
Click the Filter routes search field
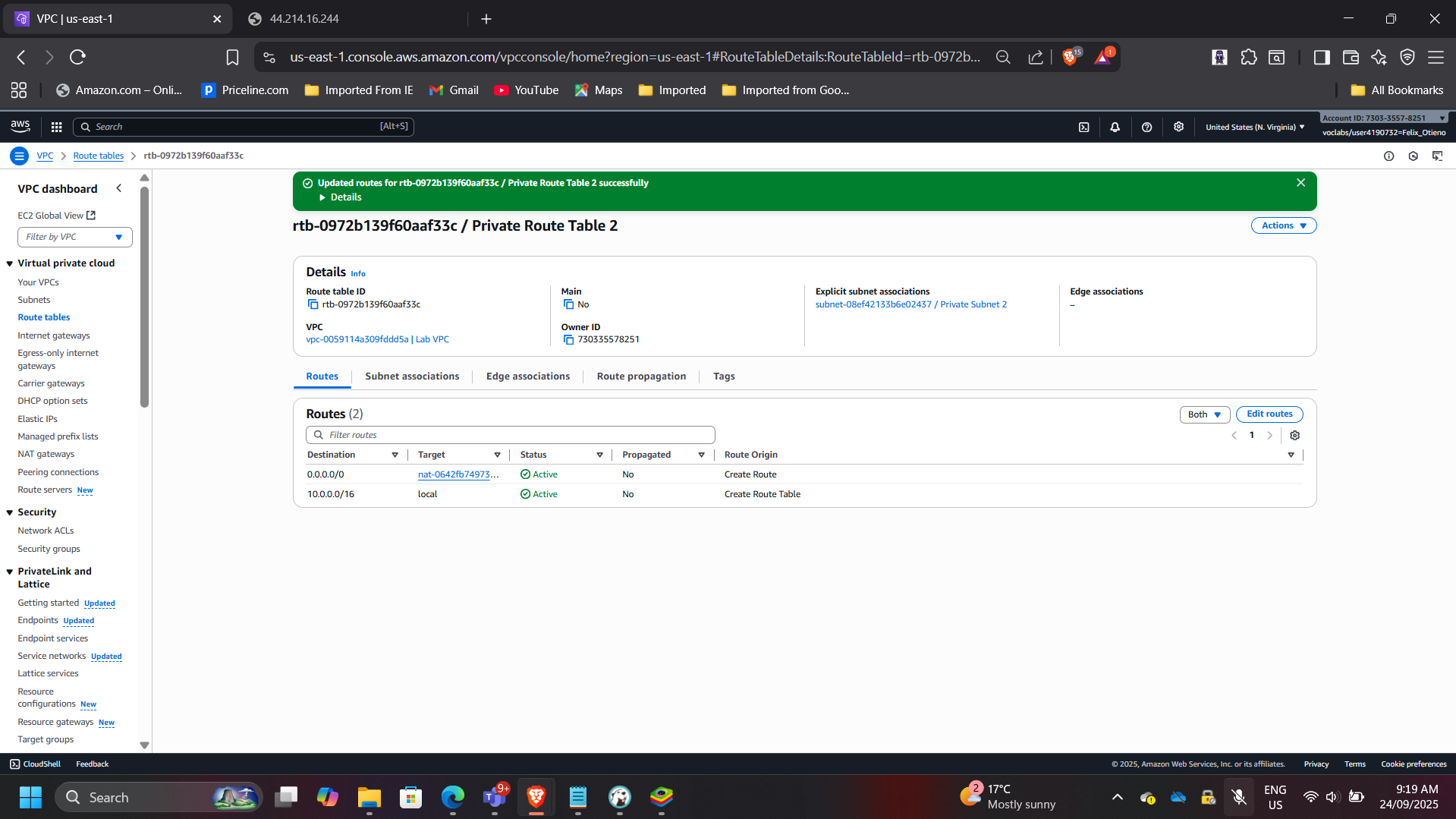(510, 435)
